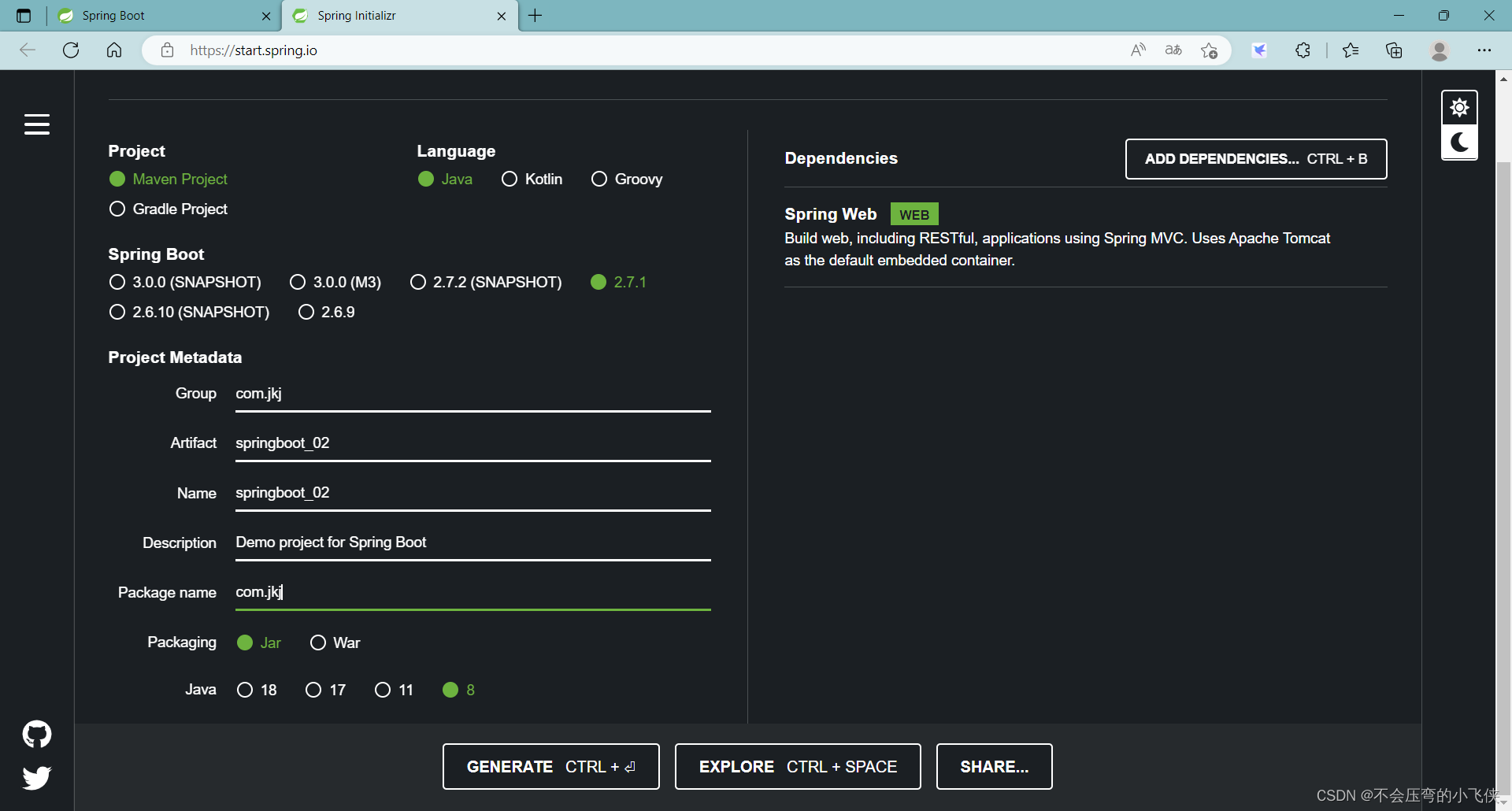The image size is (1512, 811).
Task: Open browser extensions puzzle icon
Action: click(x=1303, y=50)
